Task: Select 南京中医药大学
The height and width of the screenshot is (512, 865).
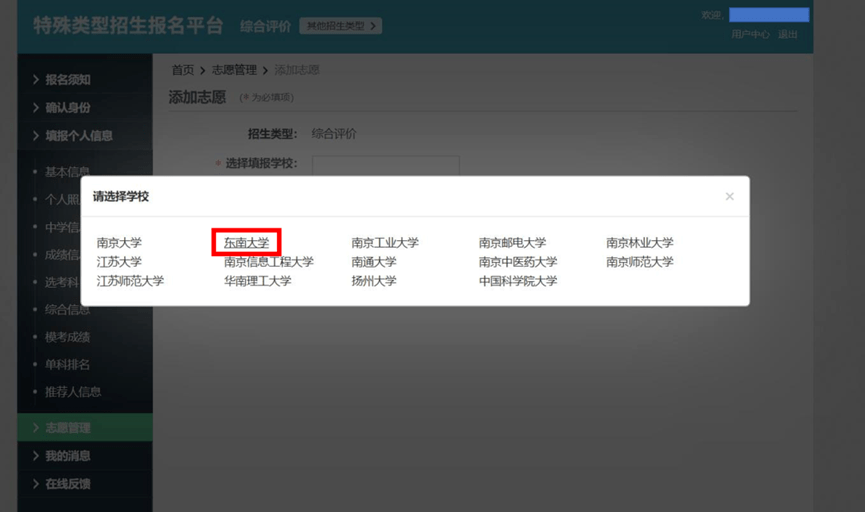Action: click(518, 262)
